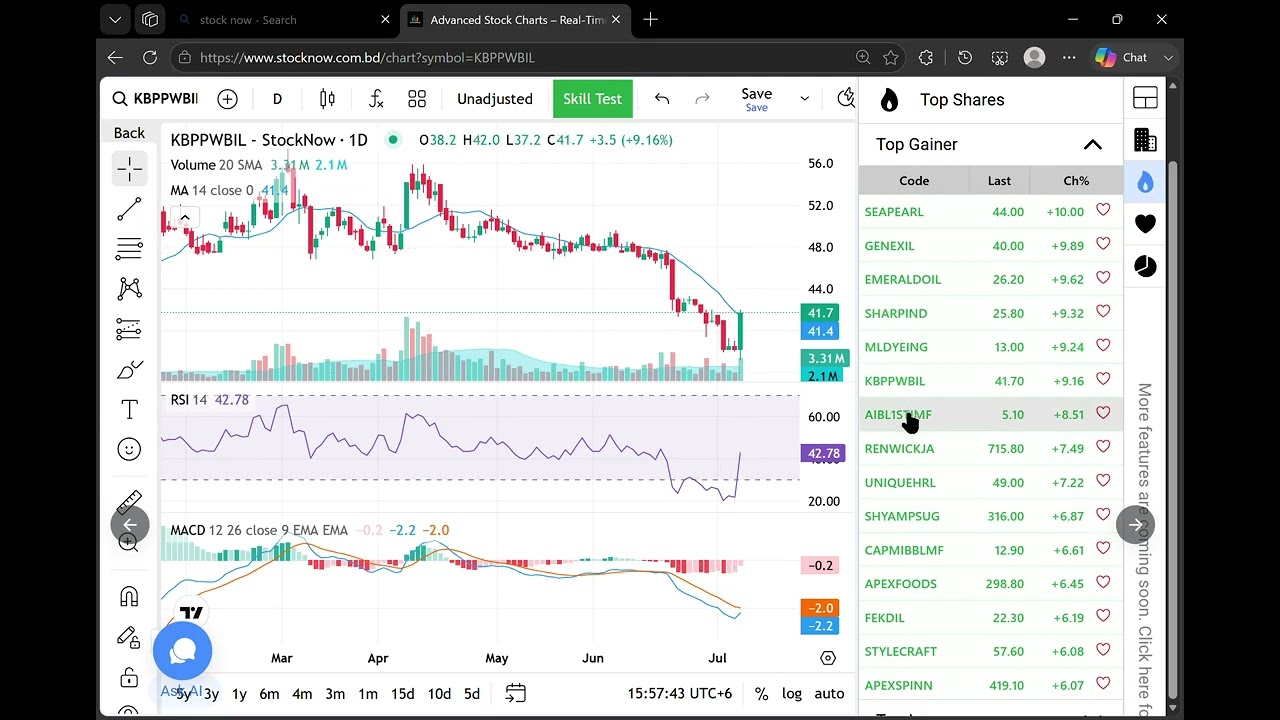
Task: Add RENWICKJA to favorites
Action: pyautogui.click(x=1103, y=447)
